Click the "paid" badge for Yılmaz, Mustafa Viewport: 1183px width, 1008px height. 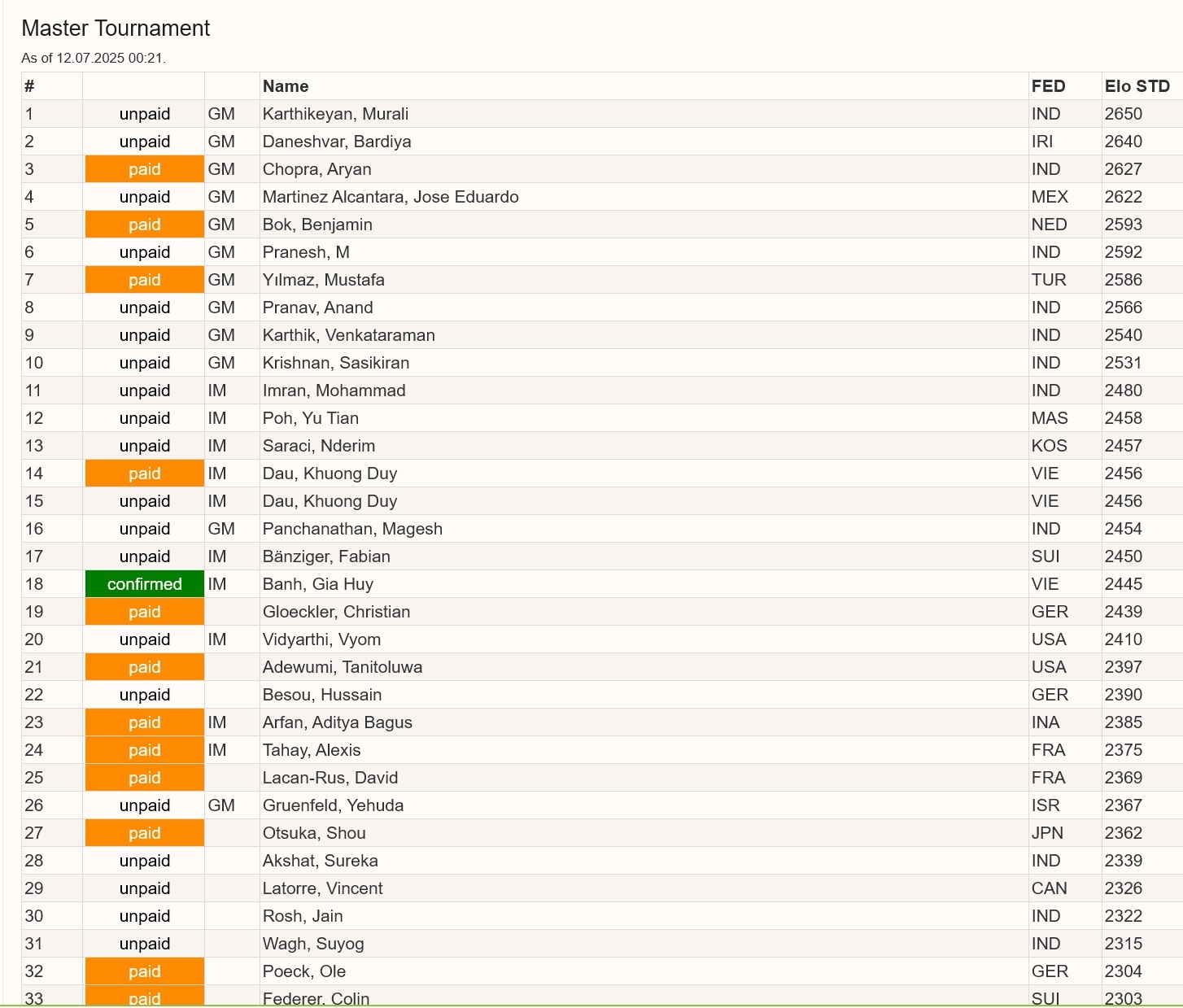[145, 280]
